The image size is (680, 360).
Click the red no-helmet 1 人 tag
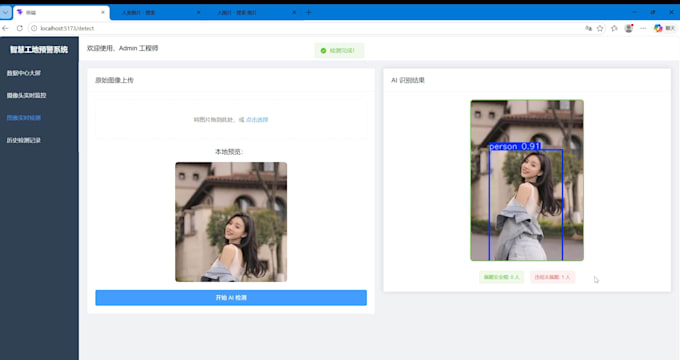tap(552, 277)
